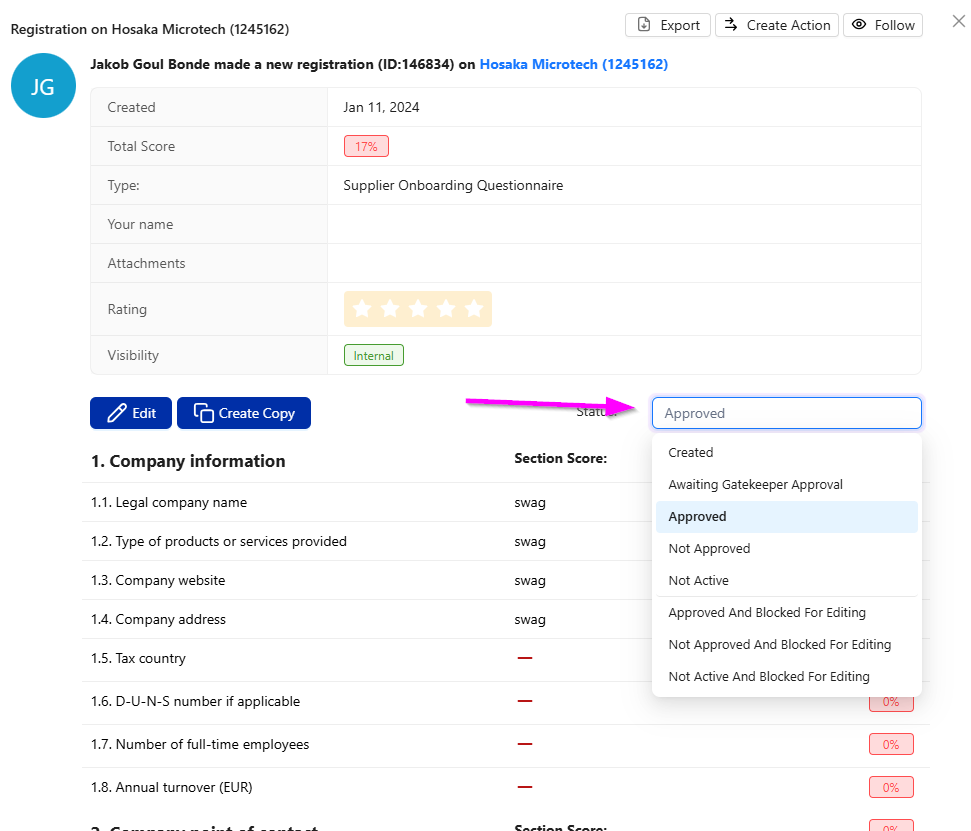971x831 pixels.
Task: Open the Hosaka Microtech (1245162) link
Action: pyautogui.click(x=573, y=64)
